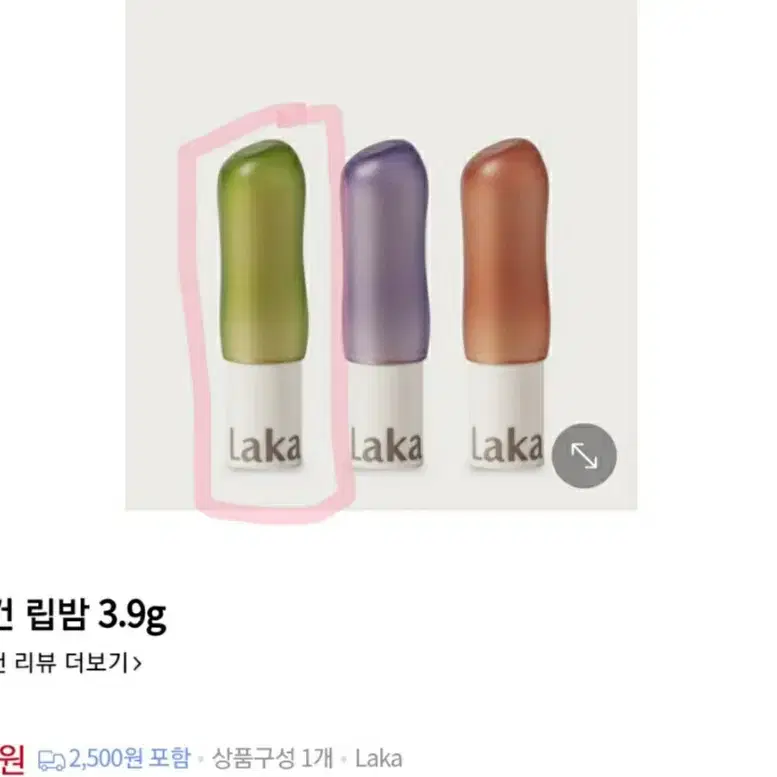Click the delivery truck icon

coord(52,759)
